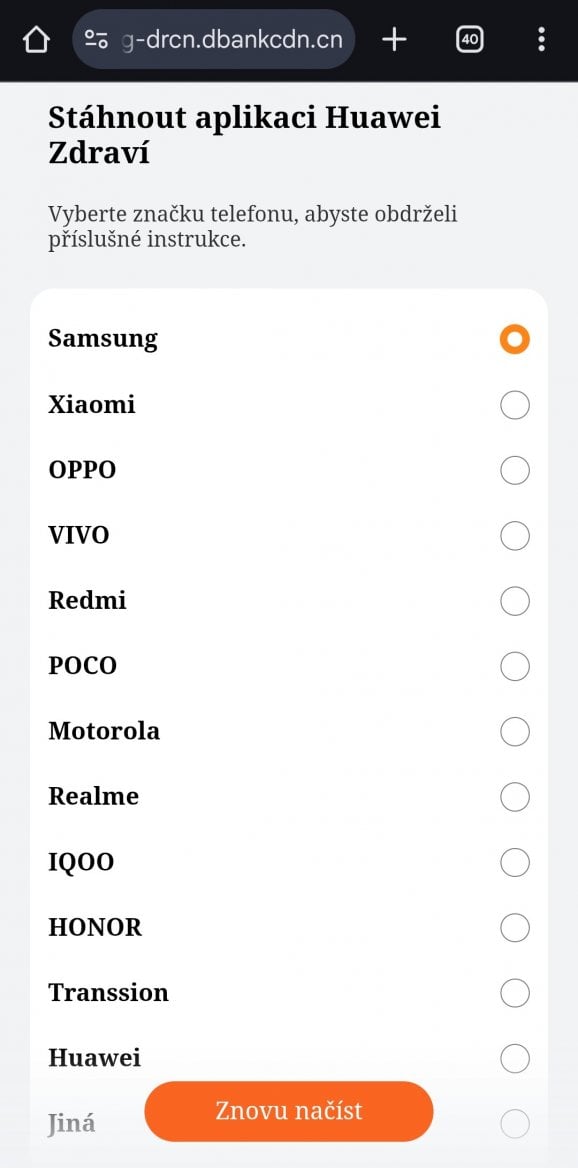Image resolution: width=578 pixels, height=1168 pixels.
Task: Open the three-dot browser menu
Action: [x=540, y=39]
